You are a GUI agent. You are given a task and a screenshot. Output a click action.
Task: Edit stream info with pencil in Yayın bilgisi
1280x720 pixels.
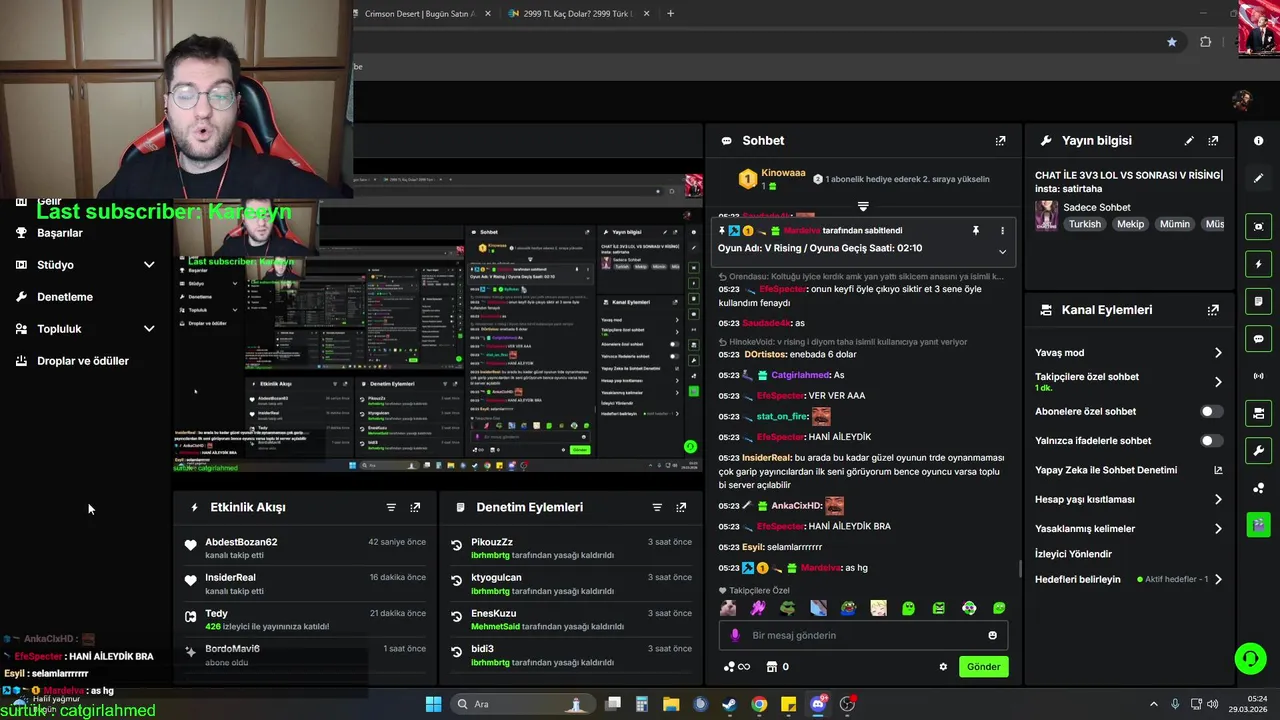(1189, 141)
